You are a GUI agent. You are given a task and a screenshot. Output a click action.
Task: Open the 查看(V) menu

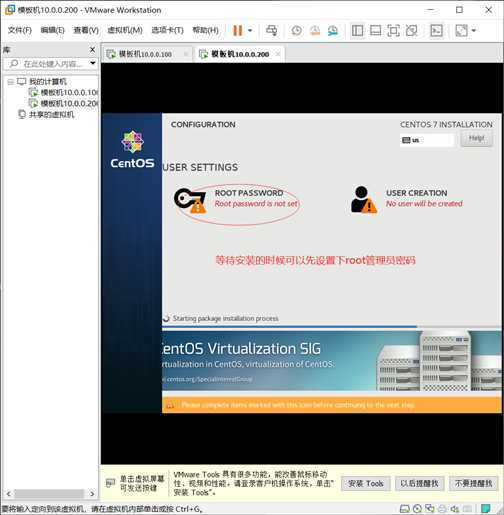click(x=86, y=30)
